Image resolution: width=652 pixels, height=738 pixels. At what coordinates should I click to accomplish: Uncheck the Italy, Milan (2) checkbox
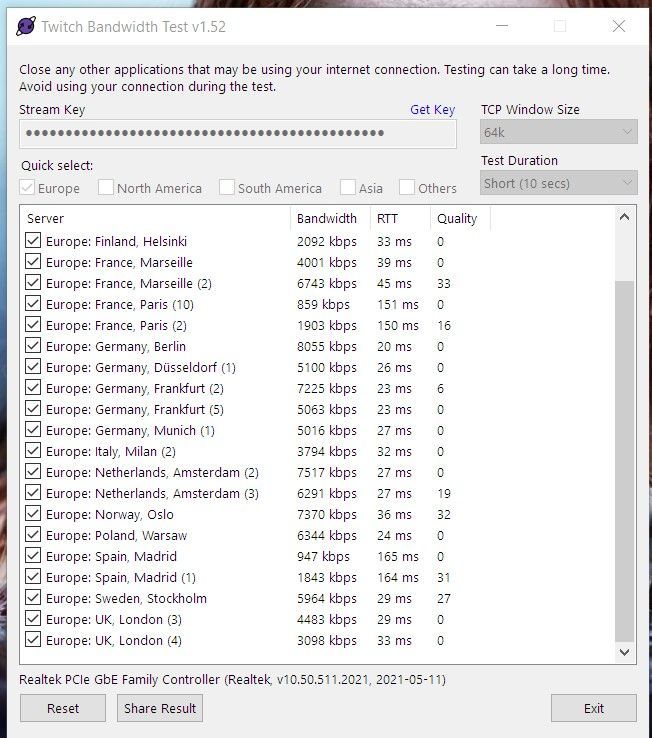pos(33,451)
